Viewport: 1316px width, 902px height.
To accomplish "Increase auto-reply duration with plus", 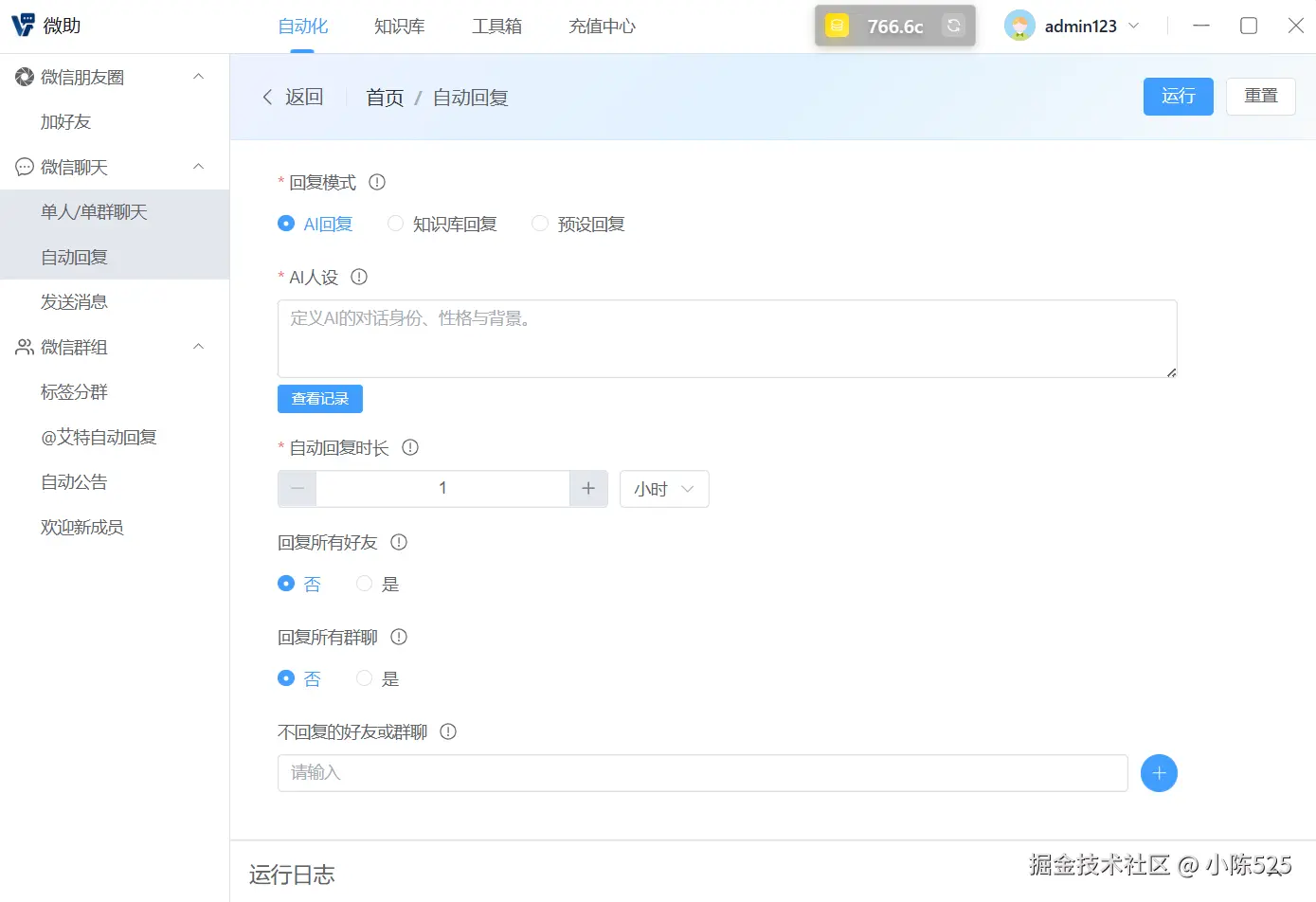I will tap(588, 489).
